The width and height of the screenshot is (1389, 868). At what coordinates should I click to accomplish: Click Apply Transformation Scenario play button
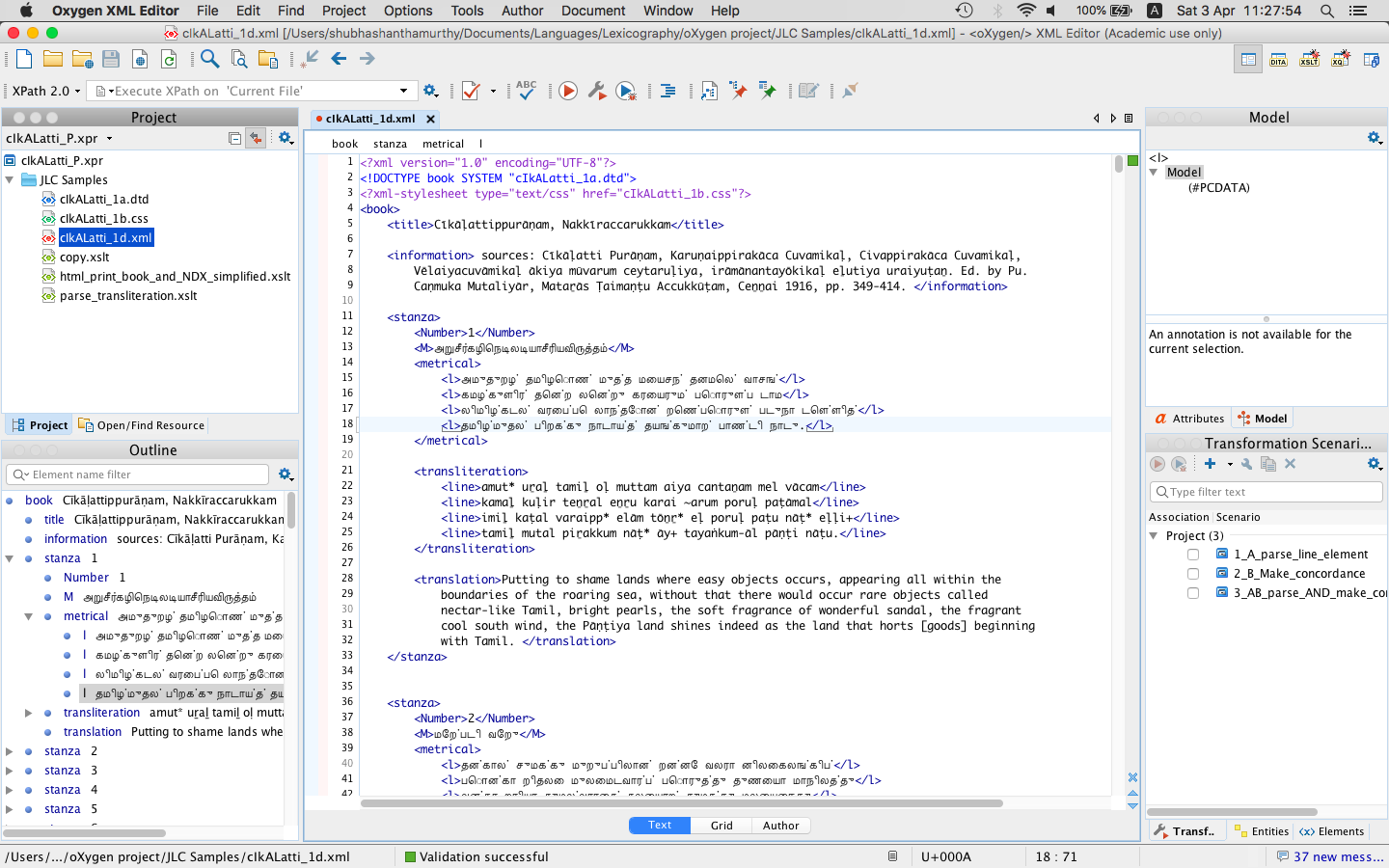[568, 91]
